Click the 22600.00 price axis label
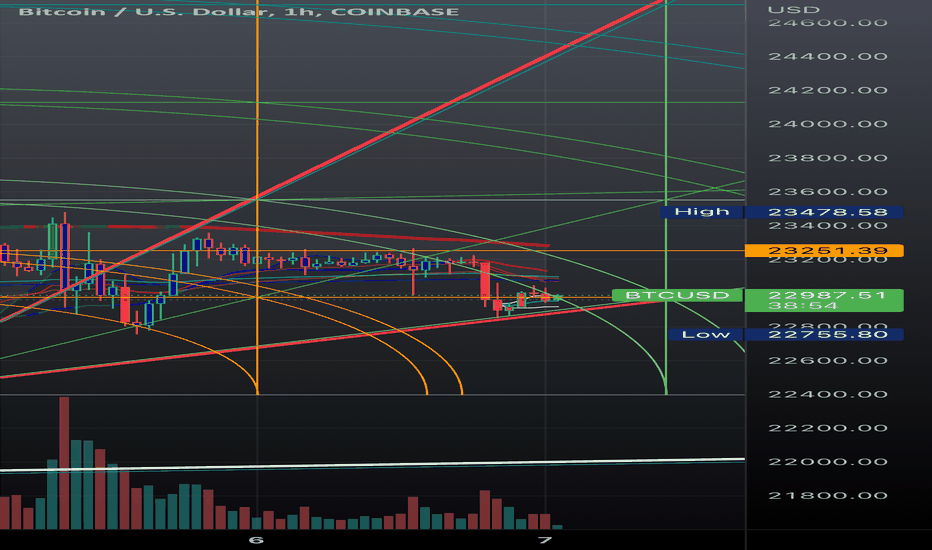 coord(828,361)
